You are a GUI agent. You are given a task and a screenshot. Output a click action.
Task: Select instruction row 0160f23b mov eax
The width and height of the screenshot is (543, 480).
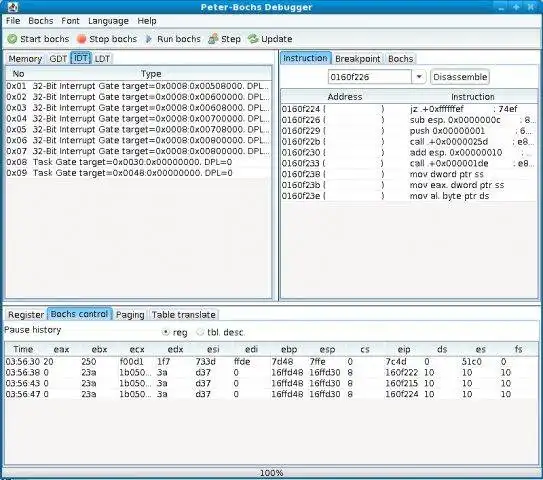409,185
